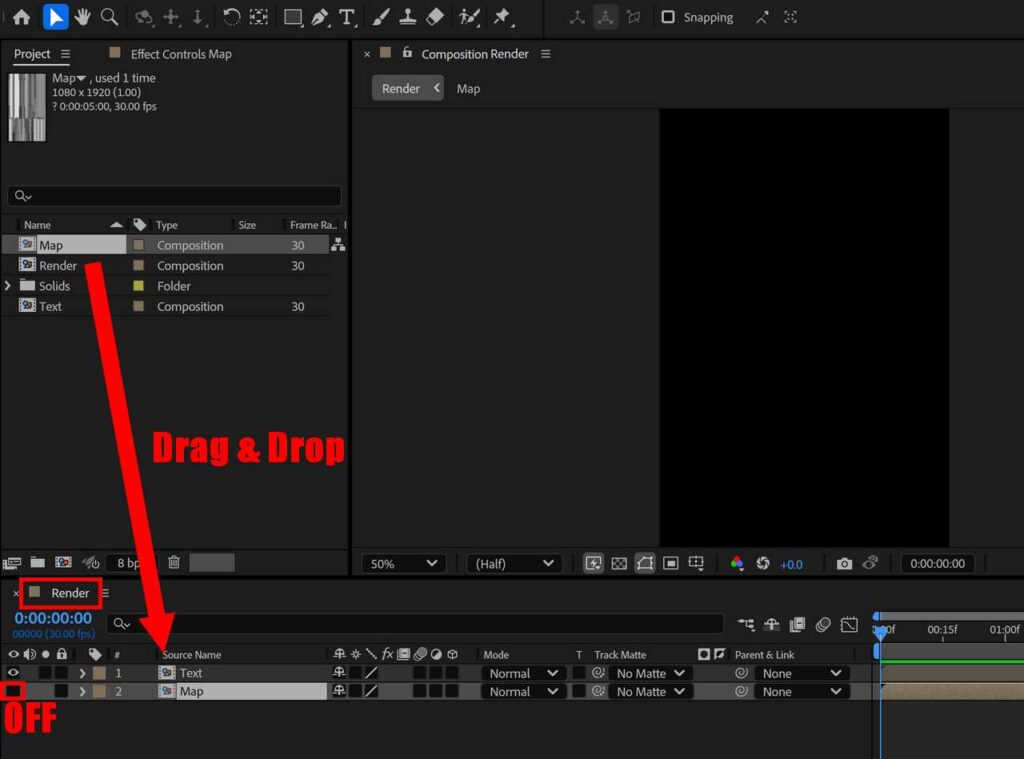The height and width of the screenshot is (759, 1024).
Task: Sort project items by Name column
Action: click(37, 225)
